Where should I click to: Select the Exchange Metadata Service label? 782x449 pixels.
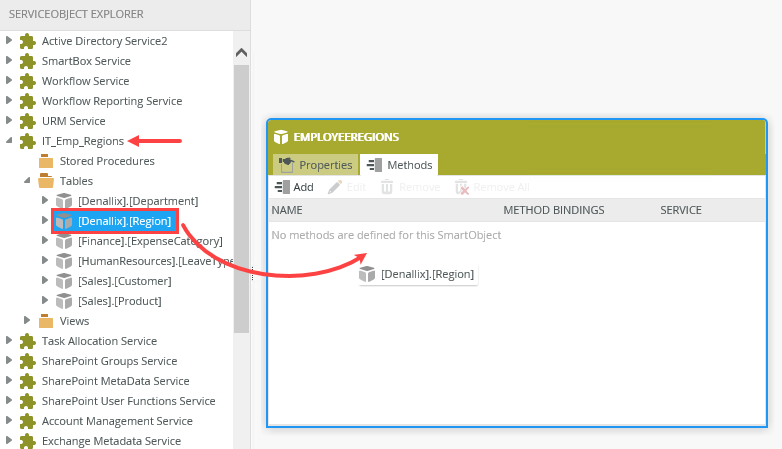tap(111, 441)
